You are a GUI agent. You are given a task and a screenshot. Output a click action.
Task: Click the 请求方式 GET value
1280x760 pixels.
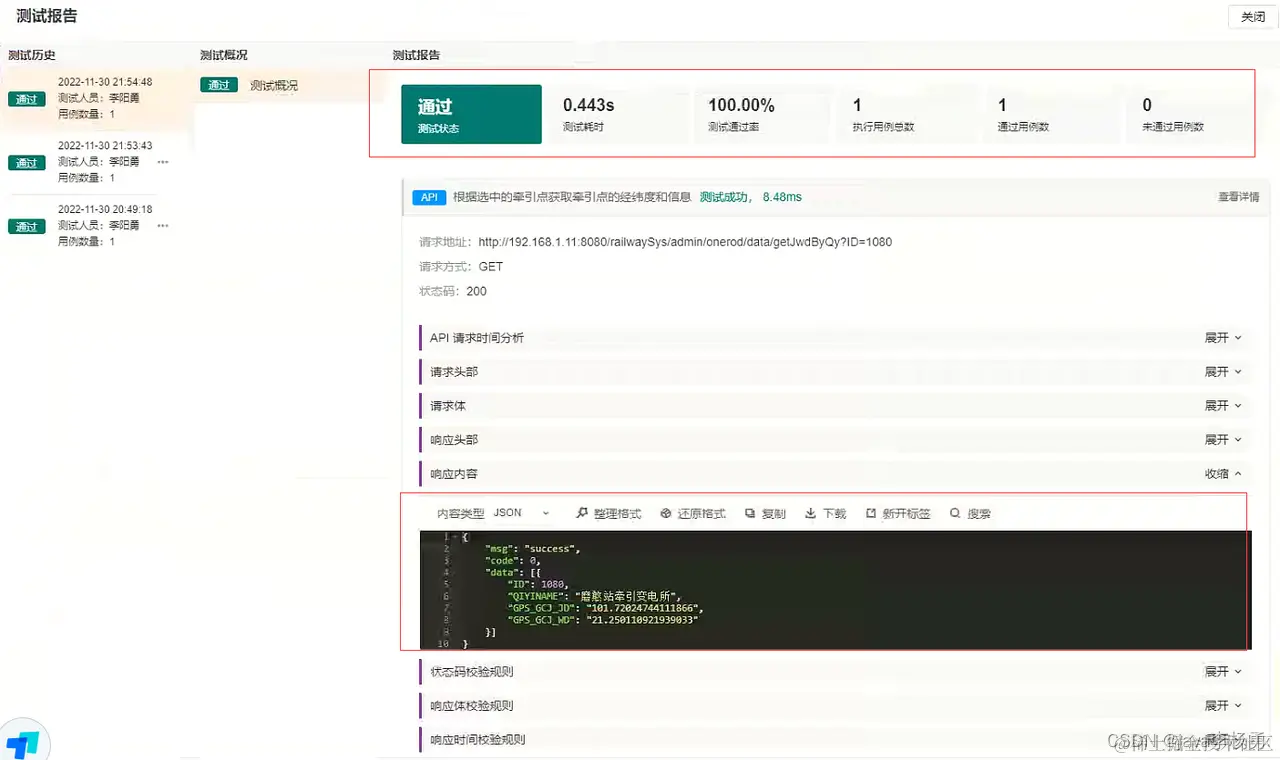(x=491, y=267)
